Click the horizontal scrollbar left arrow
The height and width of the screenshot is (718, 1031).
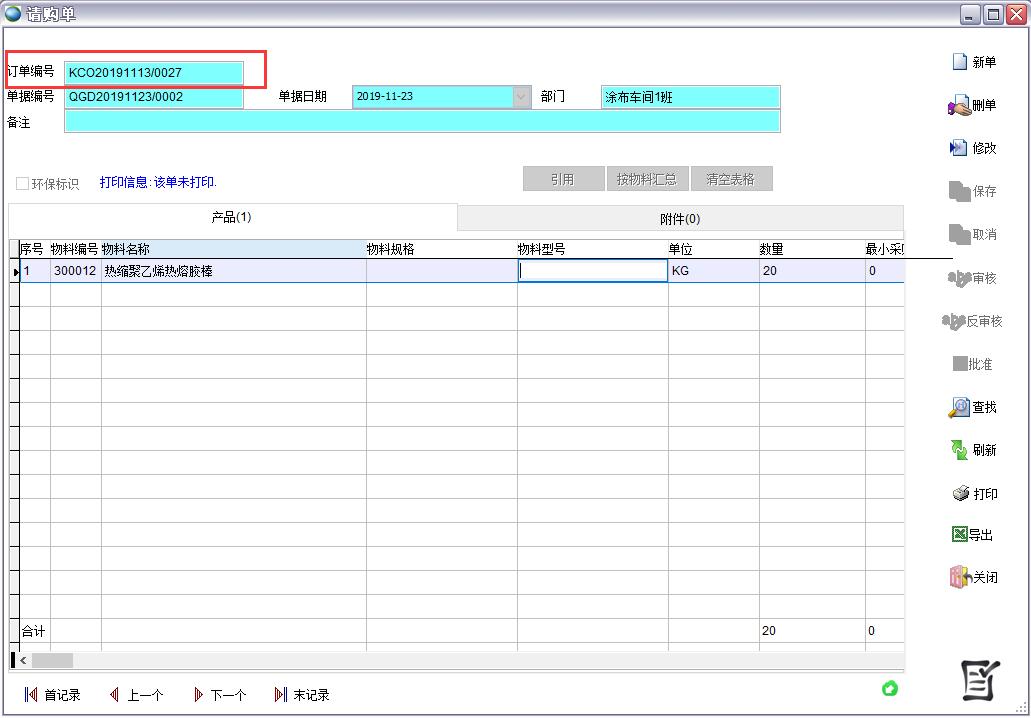[x=23, y=660]
